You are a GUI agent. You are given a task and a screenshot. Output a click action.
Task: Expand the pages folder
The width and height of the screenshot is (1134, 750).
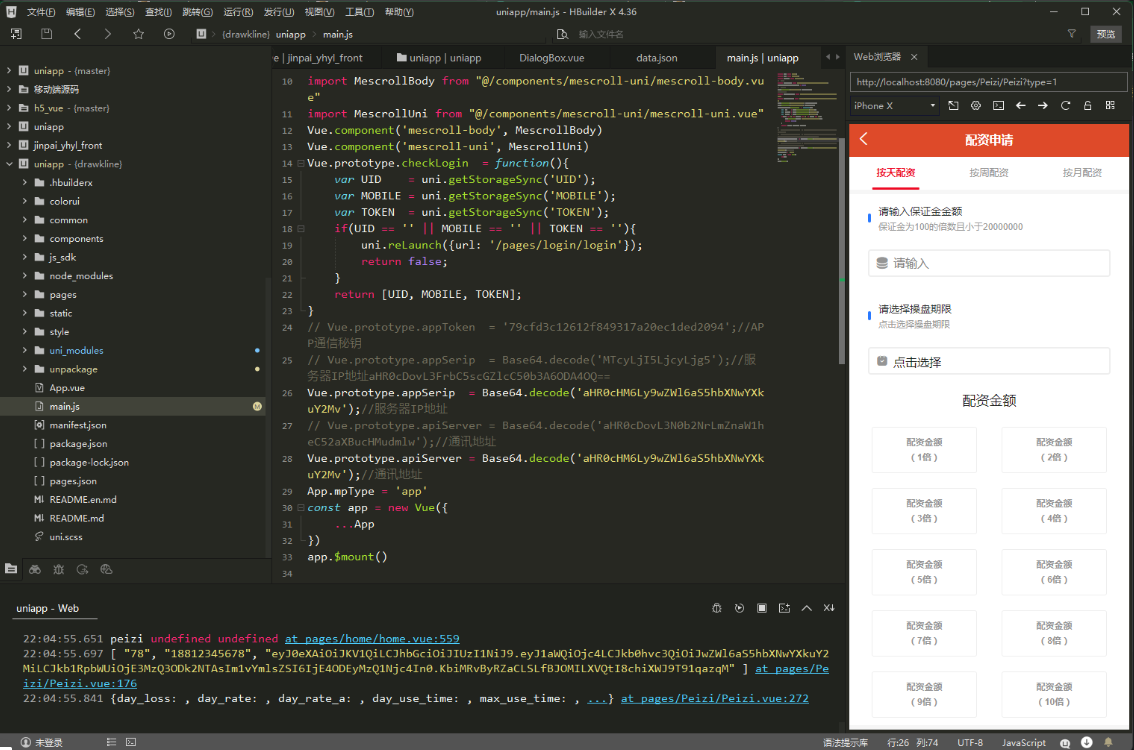click(25, 294)
